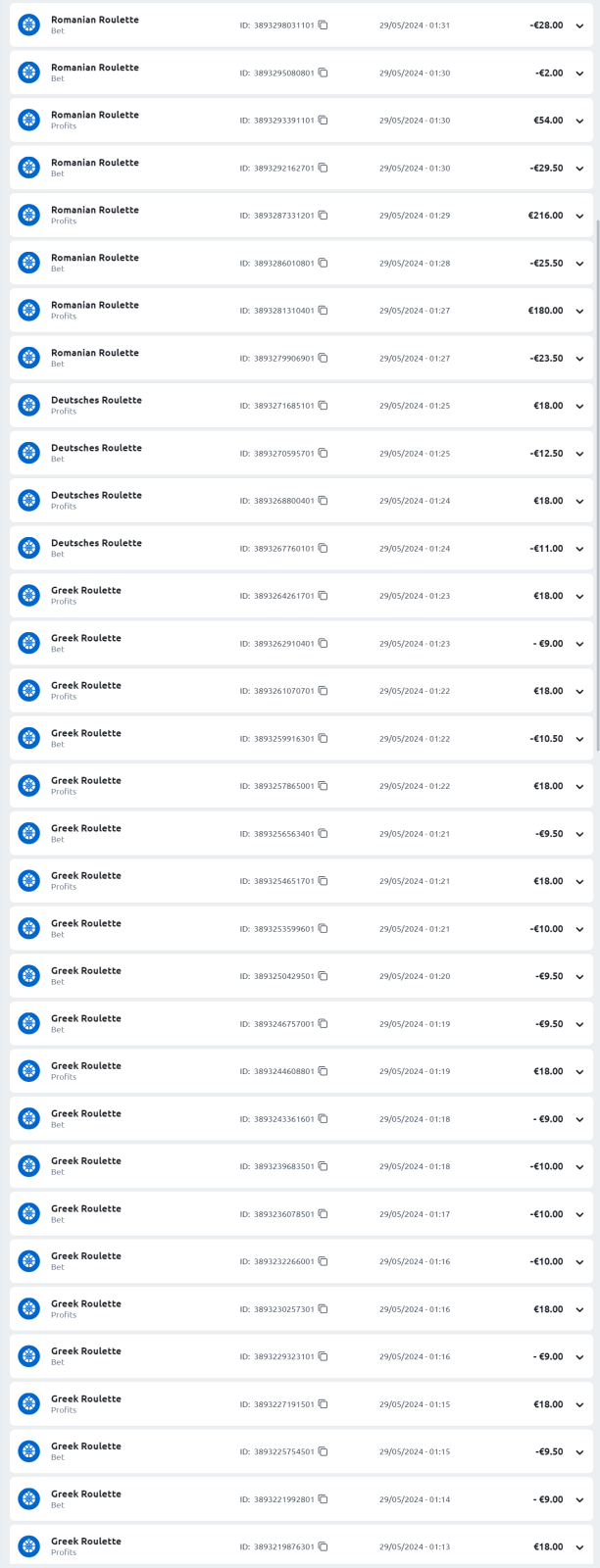The height and width of the screenshot is (1568, 600).
Task: Expand the -€28.00 Romanian Roulette bet row
Action: (x=579, y=26)
